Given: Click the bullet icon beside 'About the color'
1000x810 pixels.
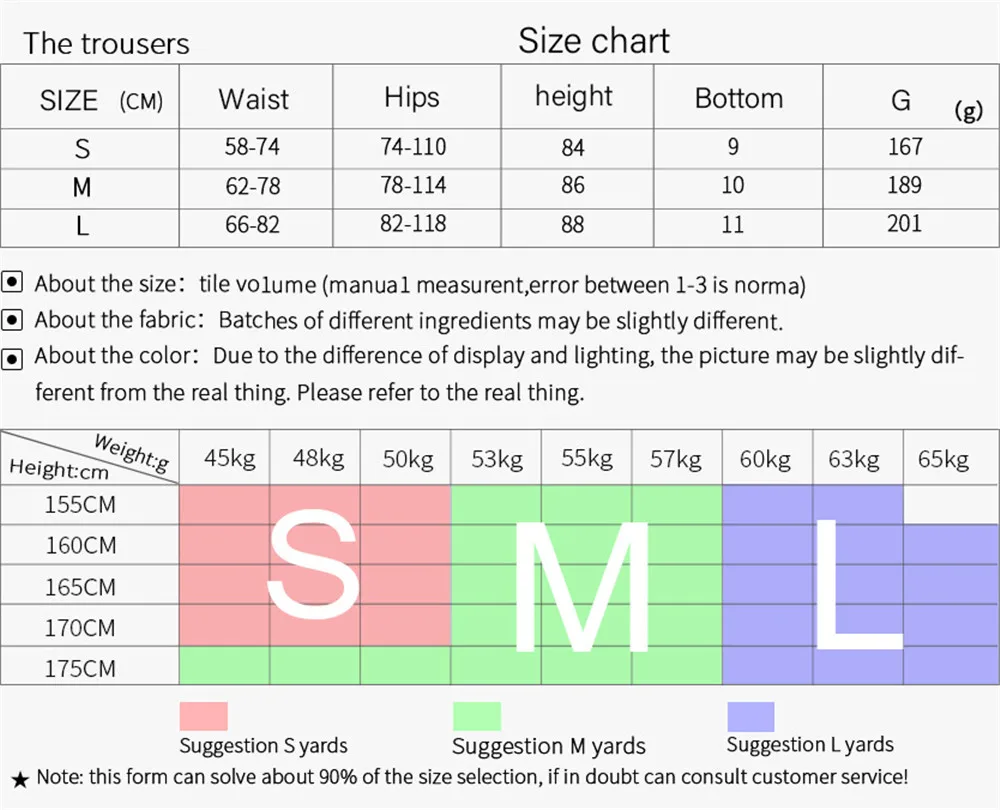Looking at the screenshot, I should pyautogui.click(x=13, y=357).
